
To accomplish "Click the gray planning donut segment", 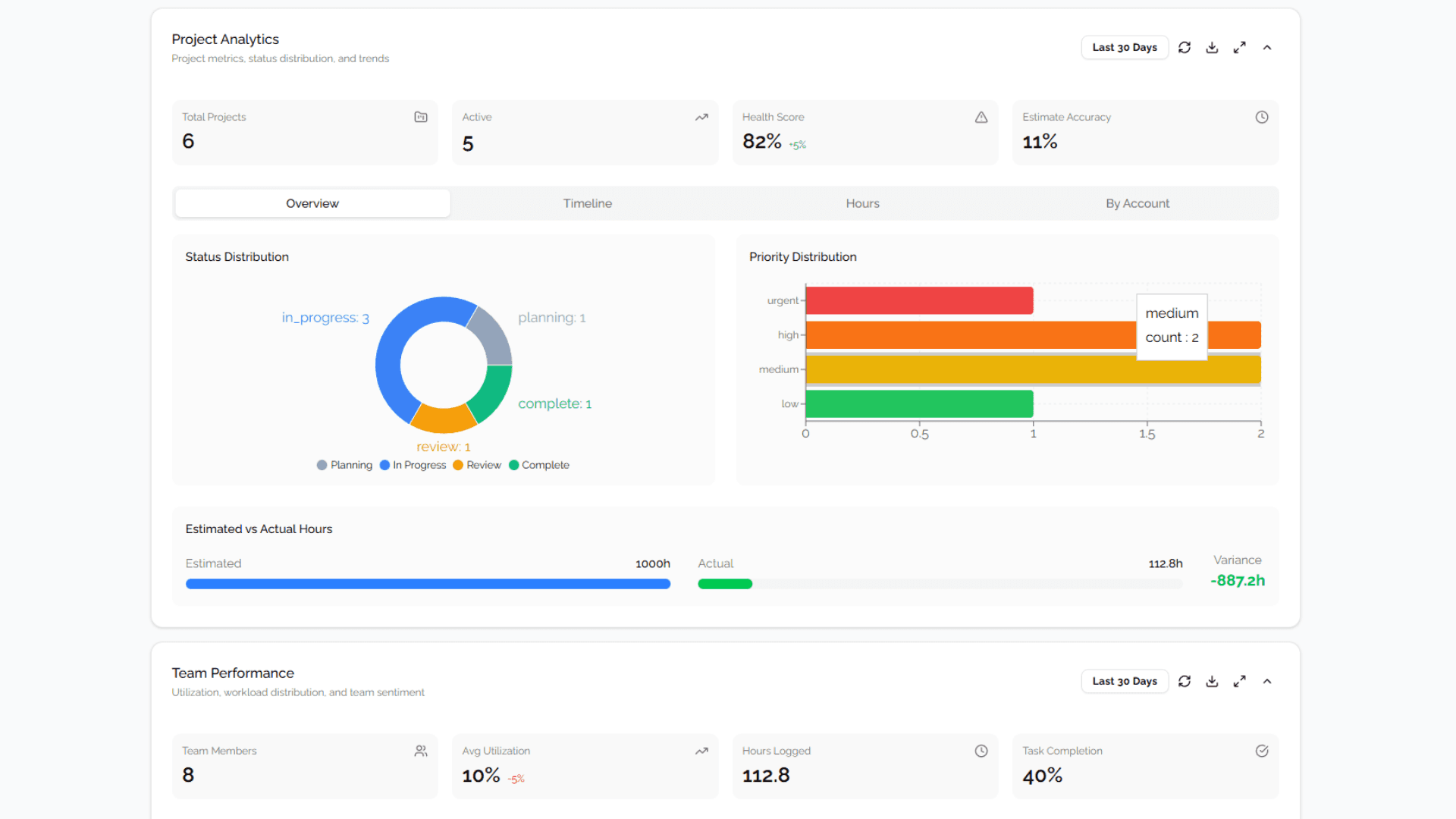I will [x=491, y=337].
